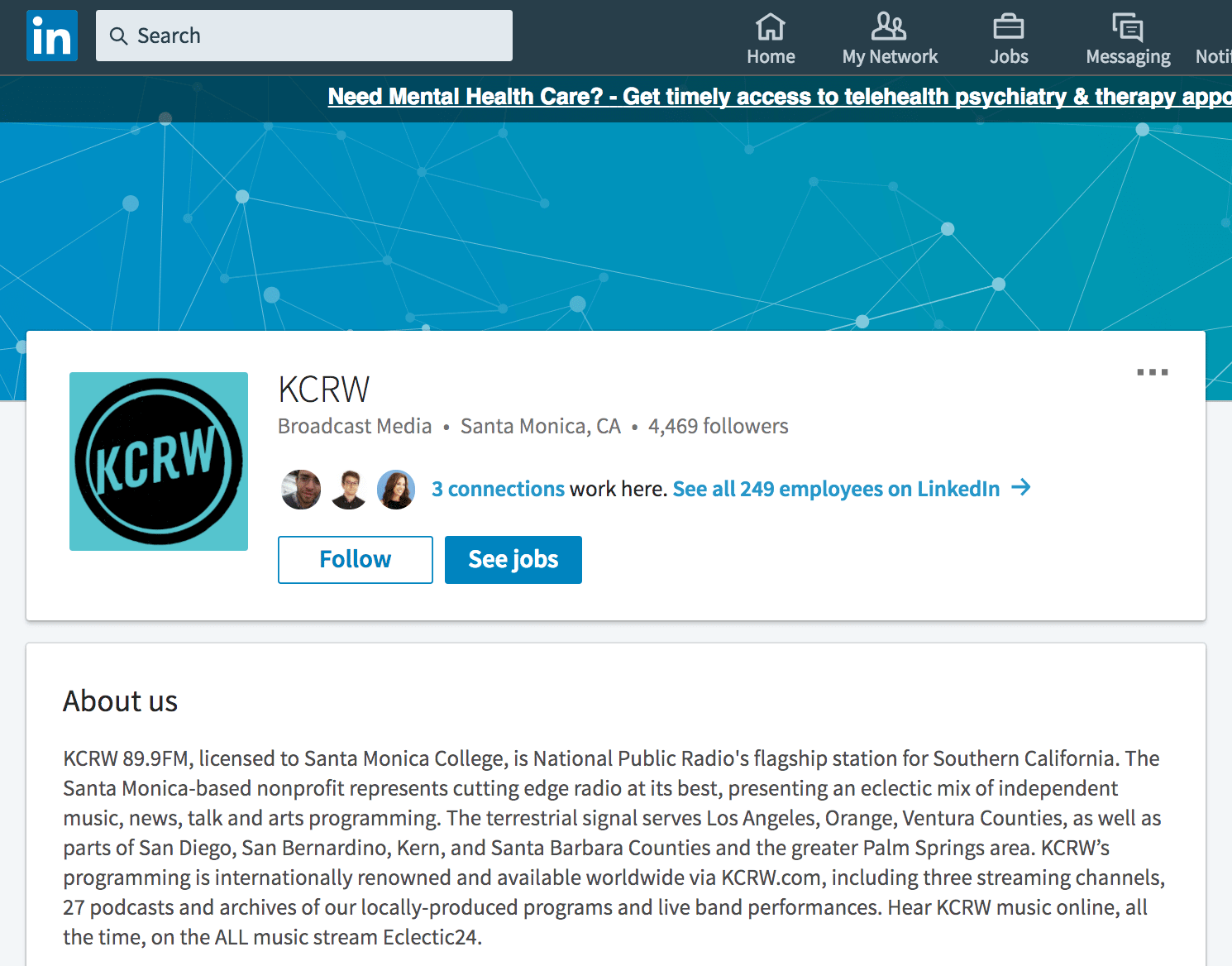Open the 3 connections link

tap(498, 489)
